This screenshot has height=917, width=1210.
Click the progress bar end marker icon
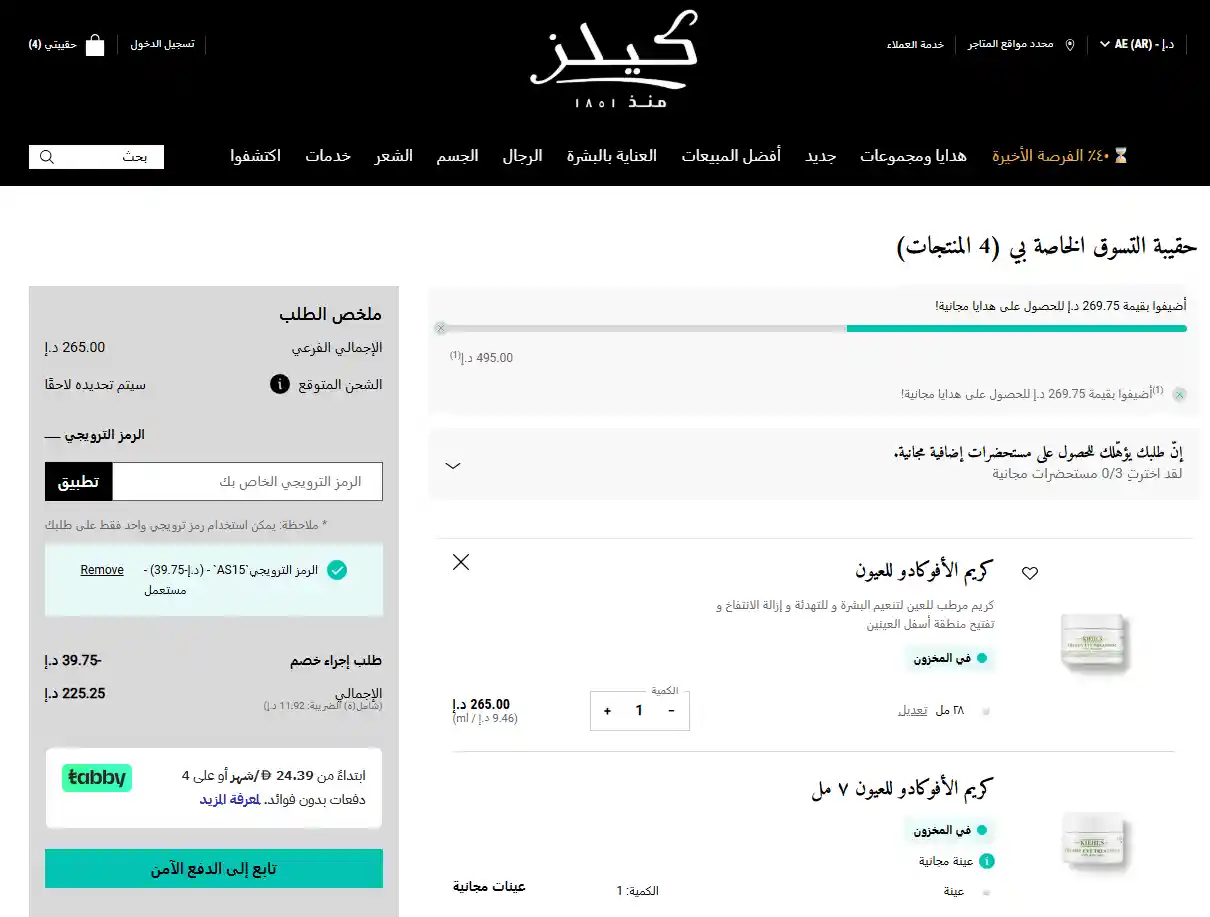[x=440, y=328]
